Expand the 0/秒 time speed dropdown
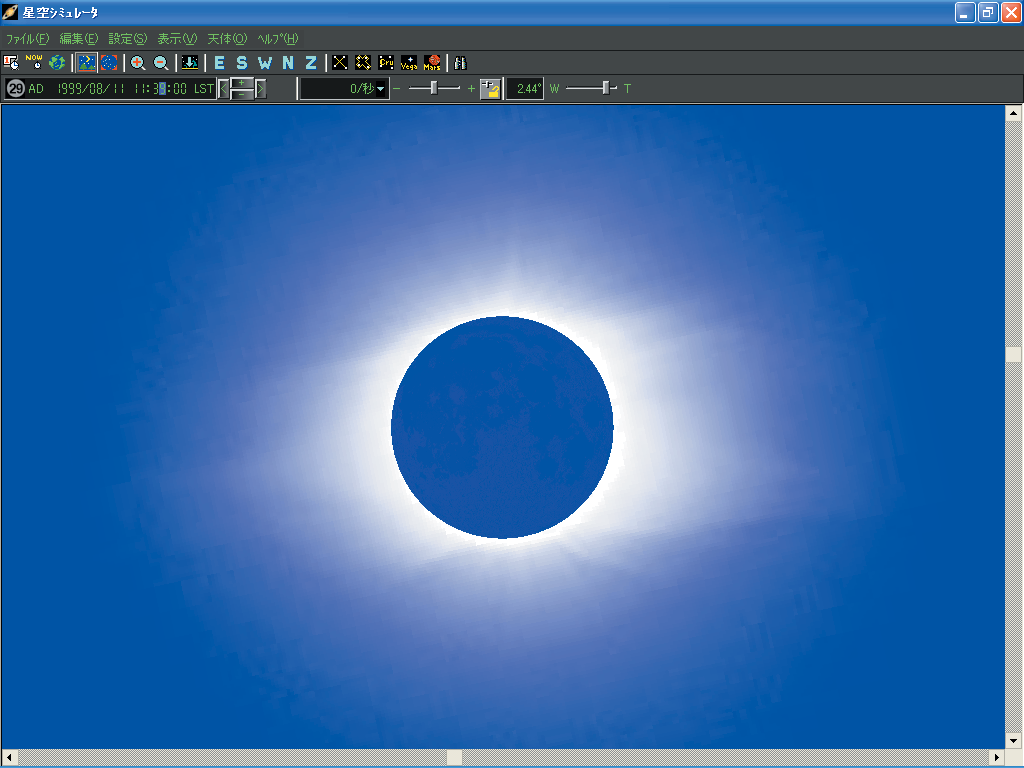The height and width of the screenshot is (768, 1024). point(381,89)
